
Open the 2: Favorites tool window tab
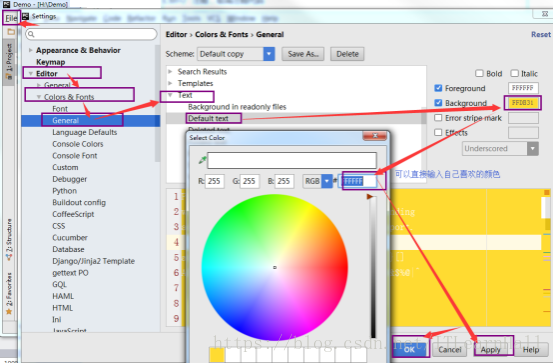coord(9,294)
